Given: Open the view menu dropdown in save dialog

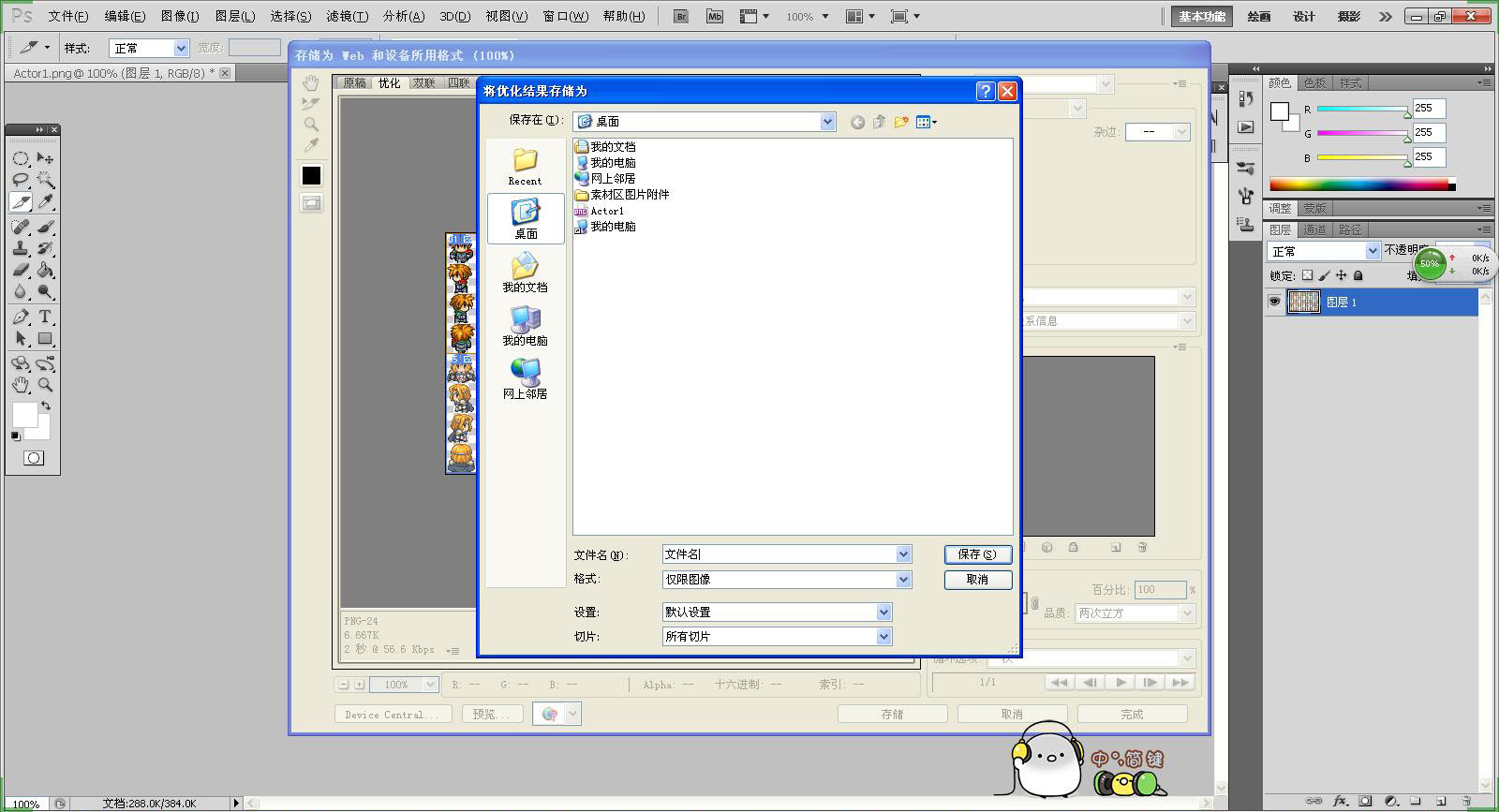Looking at the screenshot, I should tap(926, 122).
